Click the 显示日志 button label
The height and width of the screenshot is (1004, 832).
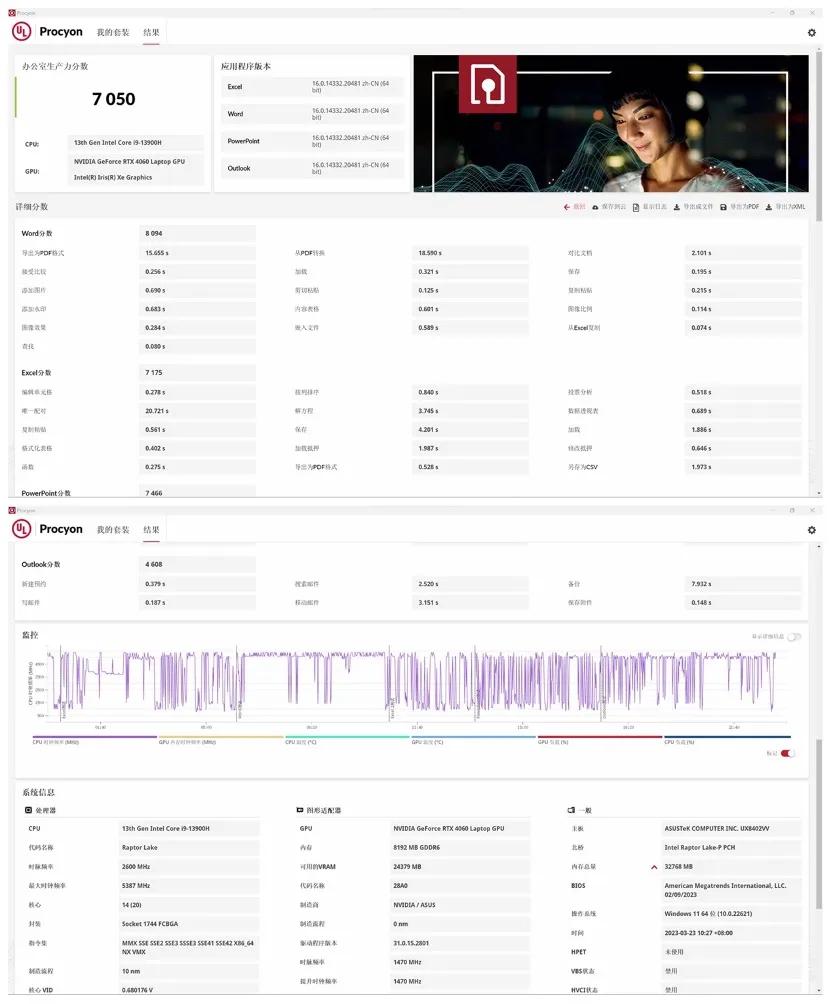point(655,207)
